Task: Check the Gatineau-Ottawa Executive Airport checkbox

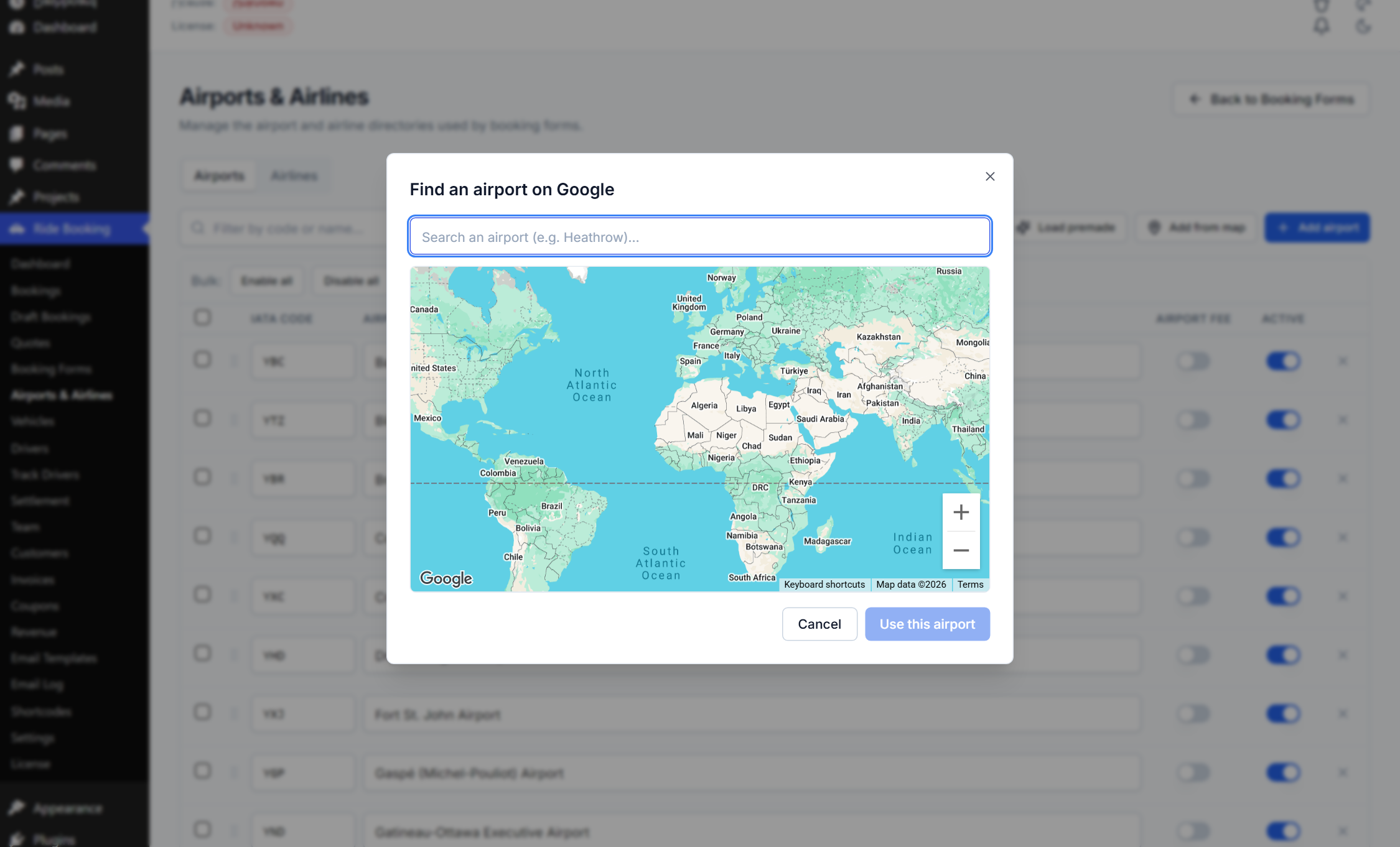Action: point(202,830)
